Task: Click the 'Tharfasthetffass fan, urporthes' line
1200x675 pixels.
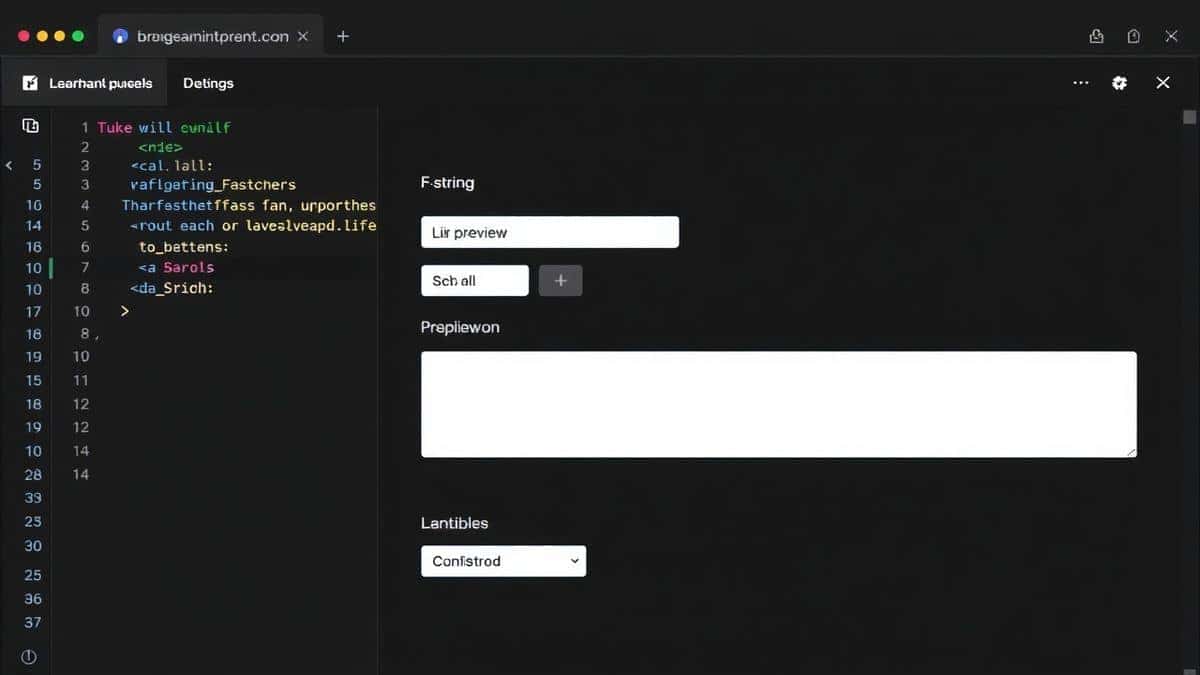Action: 249,205
